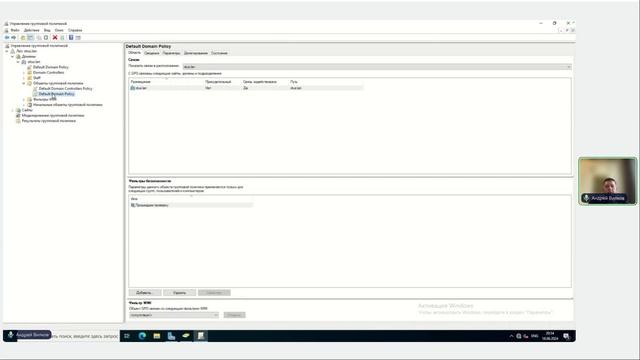This screenshot has height=360, width=640.
Task: Click the yellow app icon next to Server Manager
Action: pos(186,336)
